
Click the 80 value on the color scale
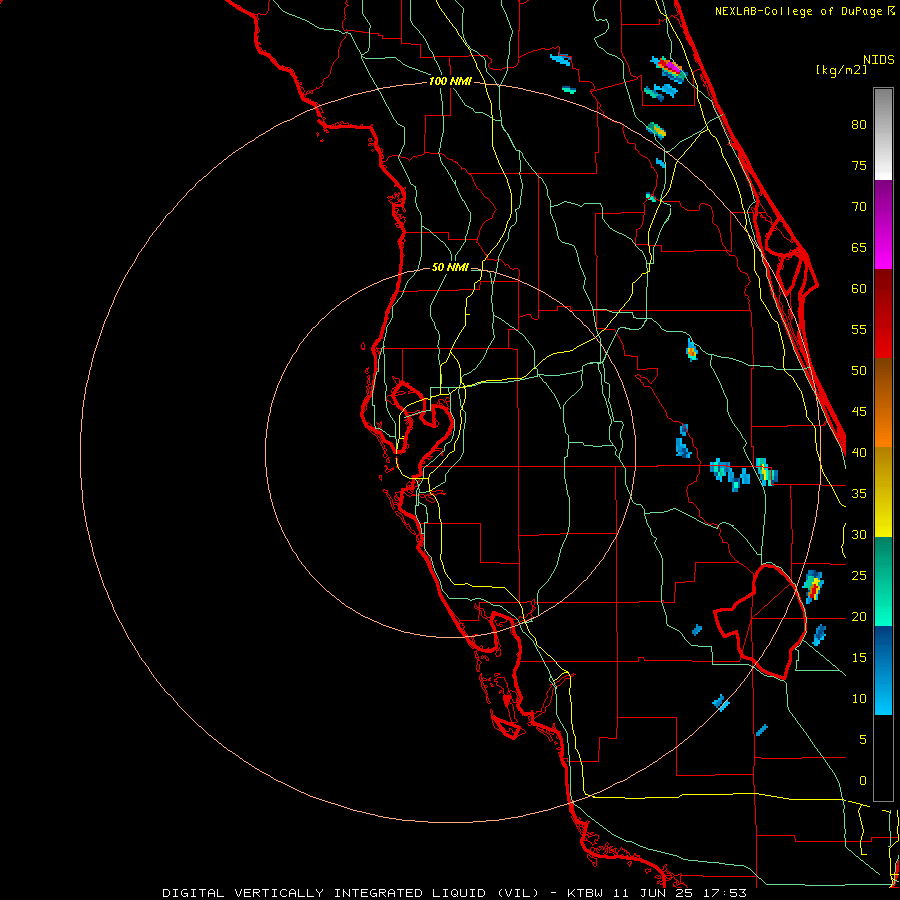859,125
